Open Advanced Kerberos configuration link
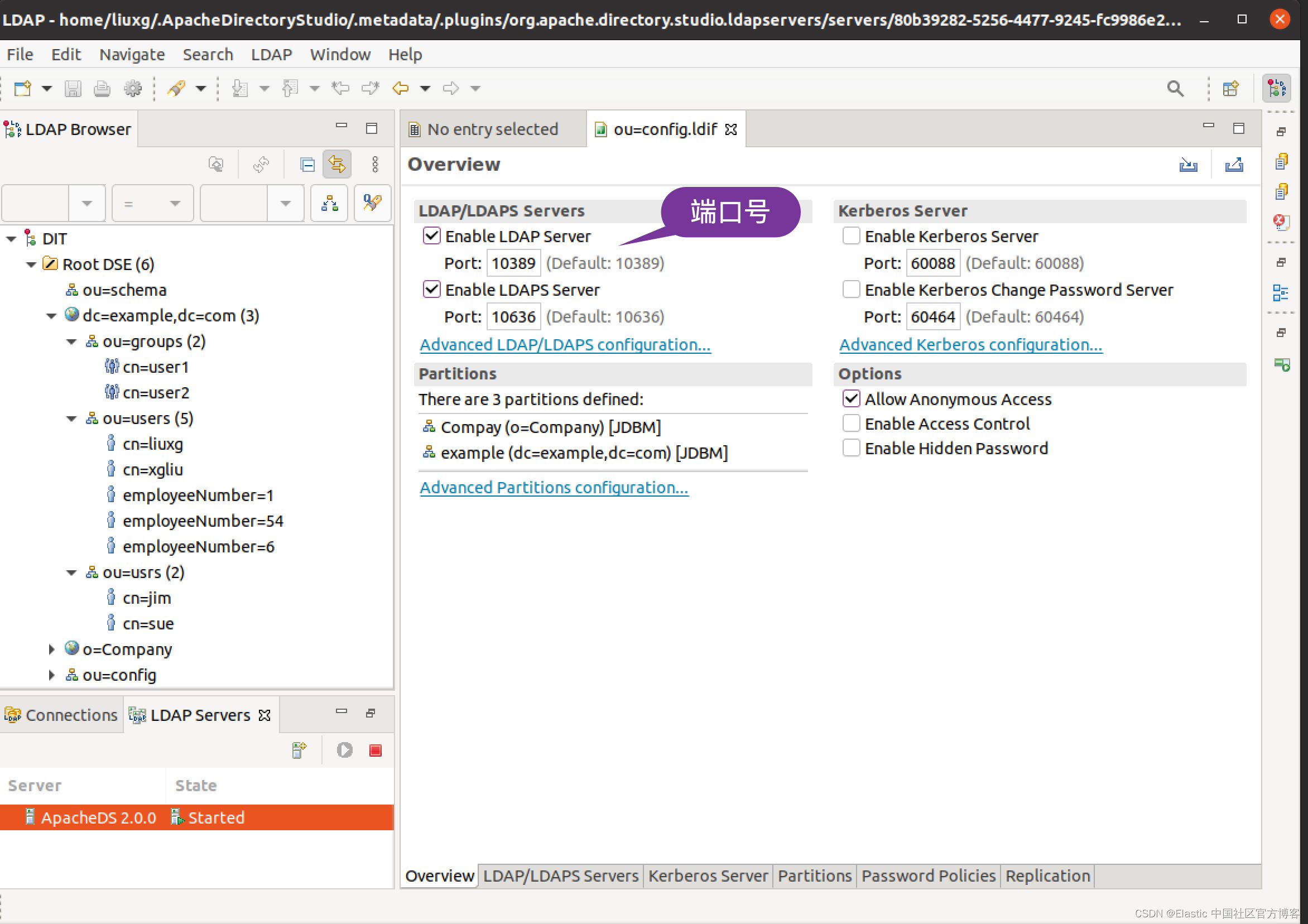Image resolution: width=1308 pixels, height=924 pixels. (x=971, y=345)
